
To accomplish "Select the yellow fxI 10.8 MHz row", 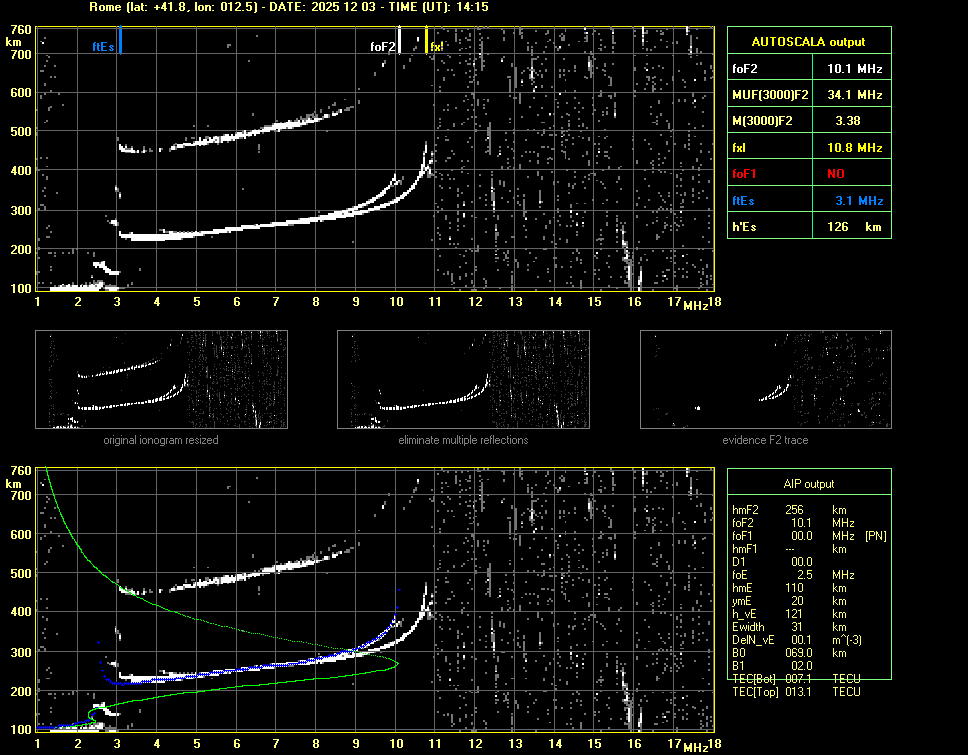I will coord(808,148).
